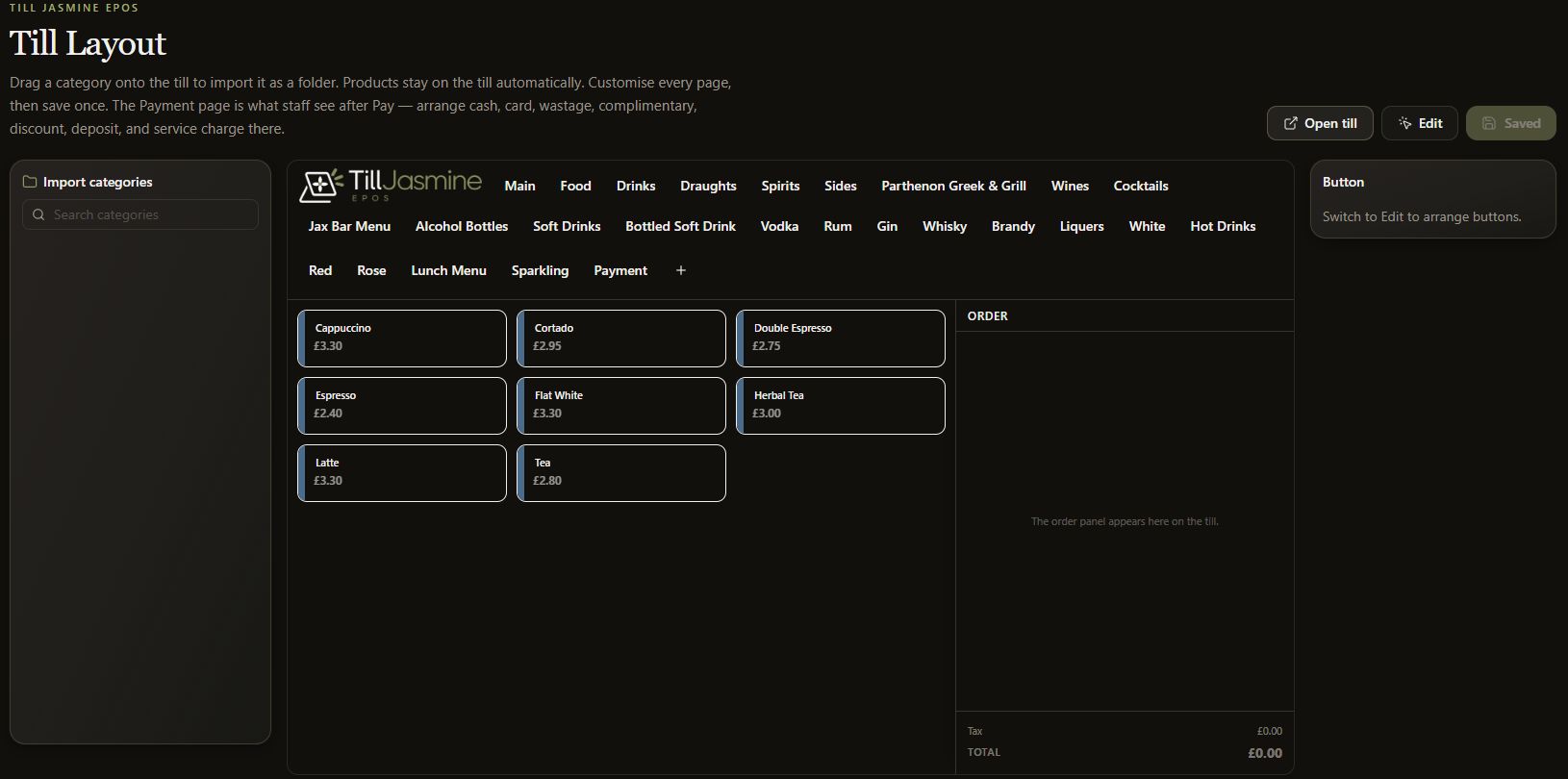This screenshot has width=1568, height=779.
Task: Open the Cocktails tab
Action: tap(1141, 186)
